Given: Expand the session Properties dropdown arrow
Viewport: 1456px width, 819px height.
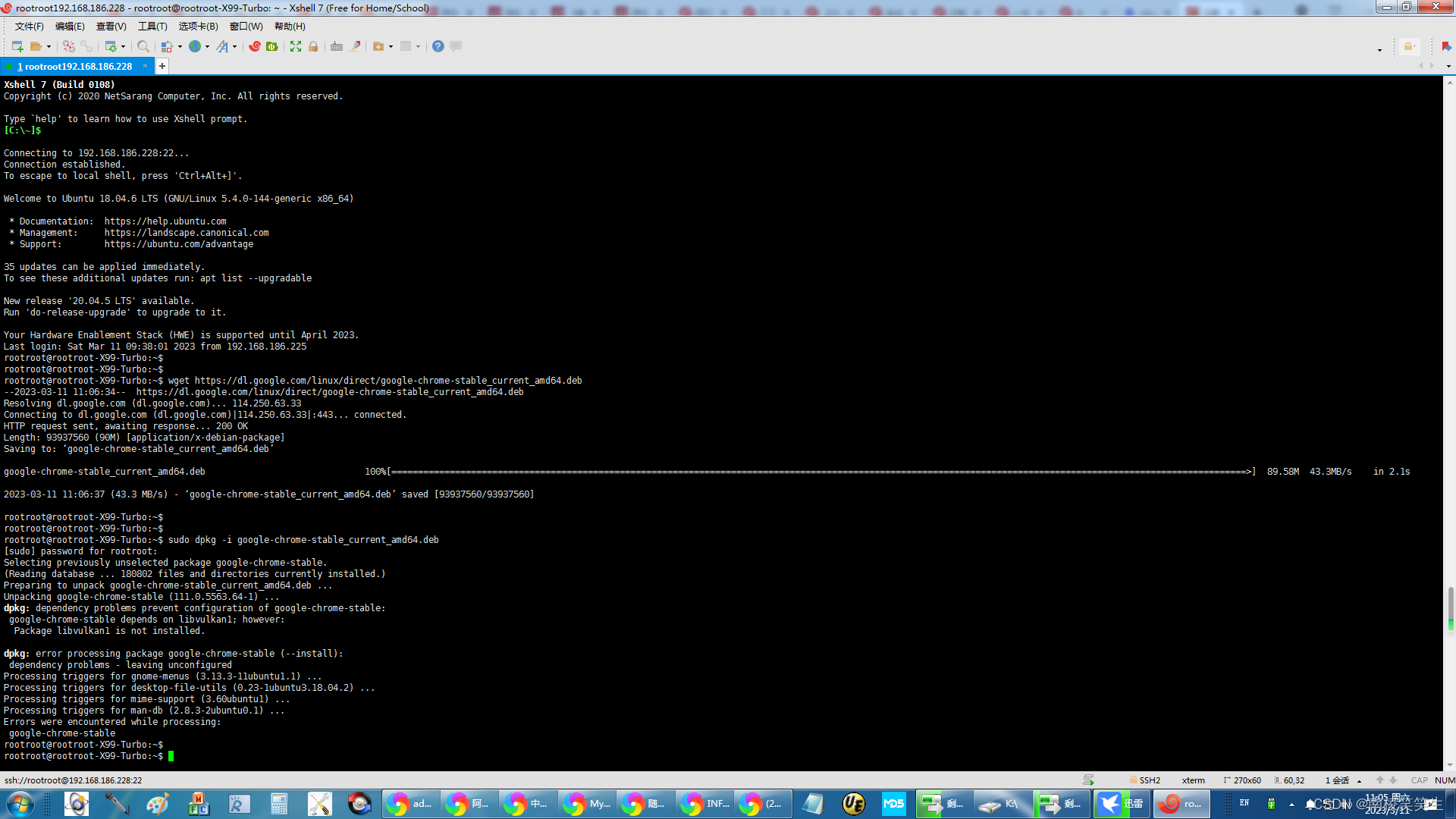Looking at the screenshot, I should (123, 46).
